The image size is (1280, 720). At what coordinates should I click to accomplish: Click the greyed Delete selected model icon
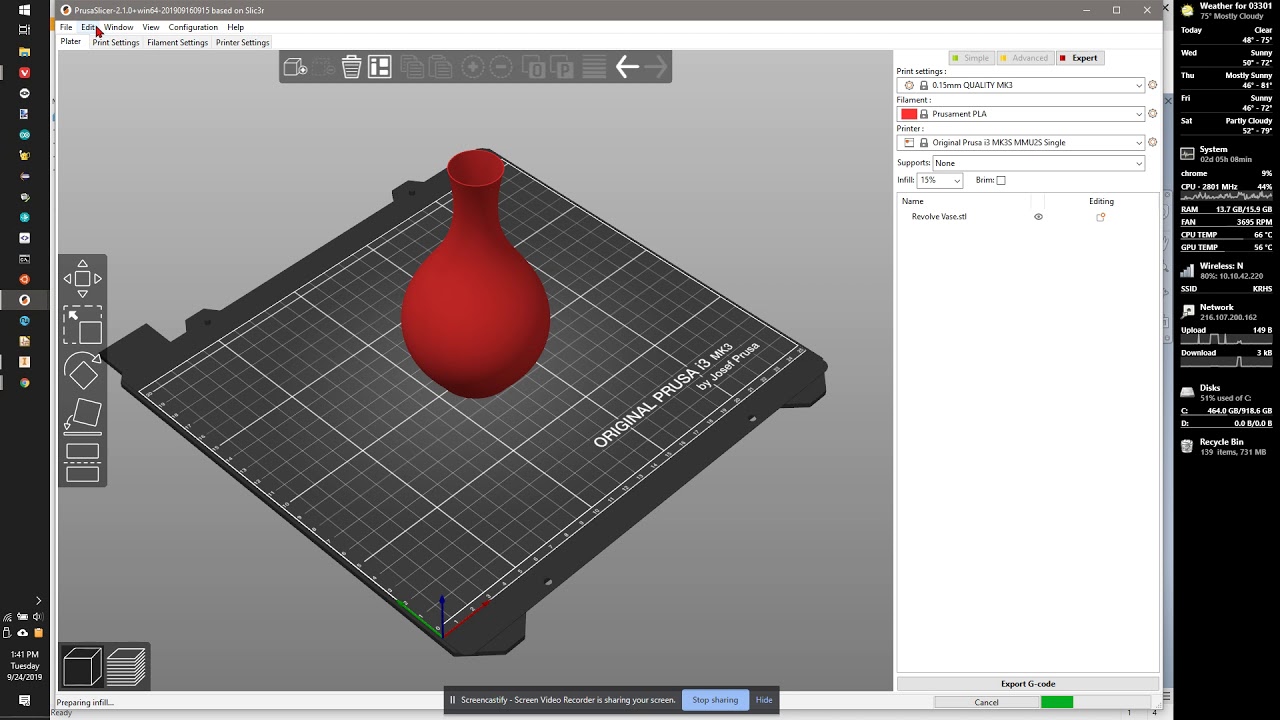pos(323,67)
